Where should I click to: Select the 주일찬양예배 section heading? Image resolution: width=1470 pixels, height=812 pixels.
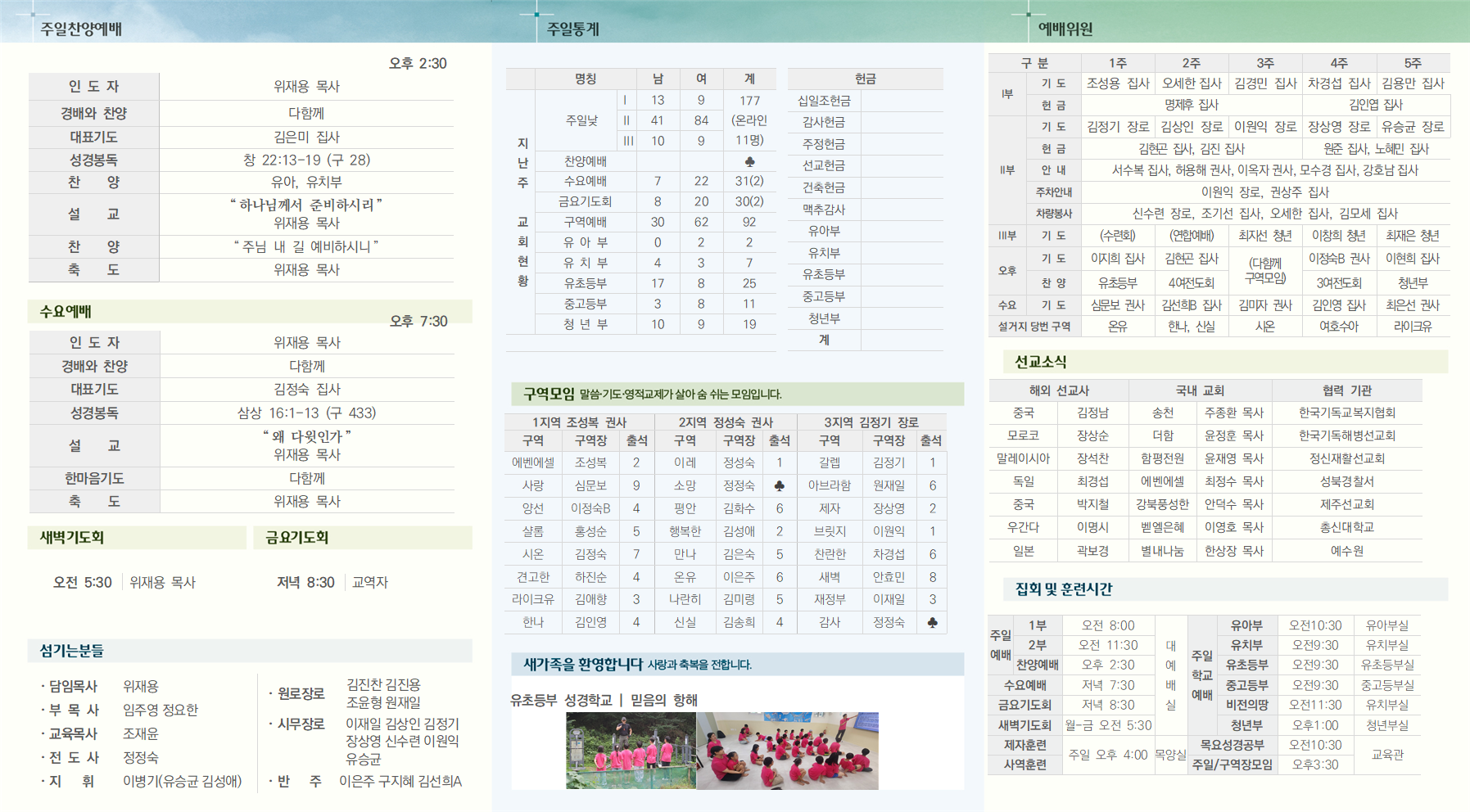81,29
